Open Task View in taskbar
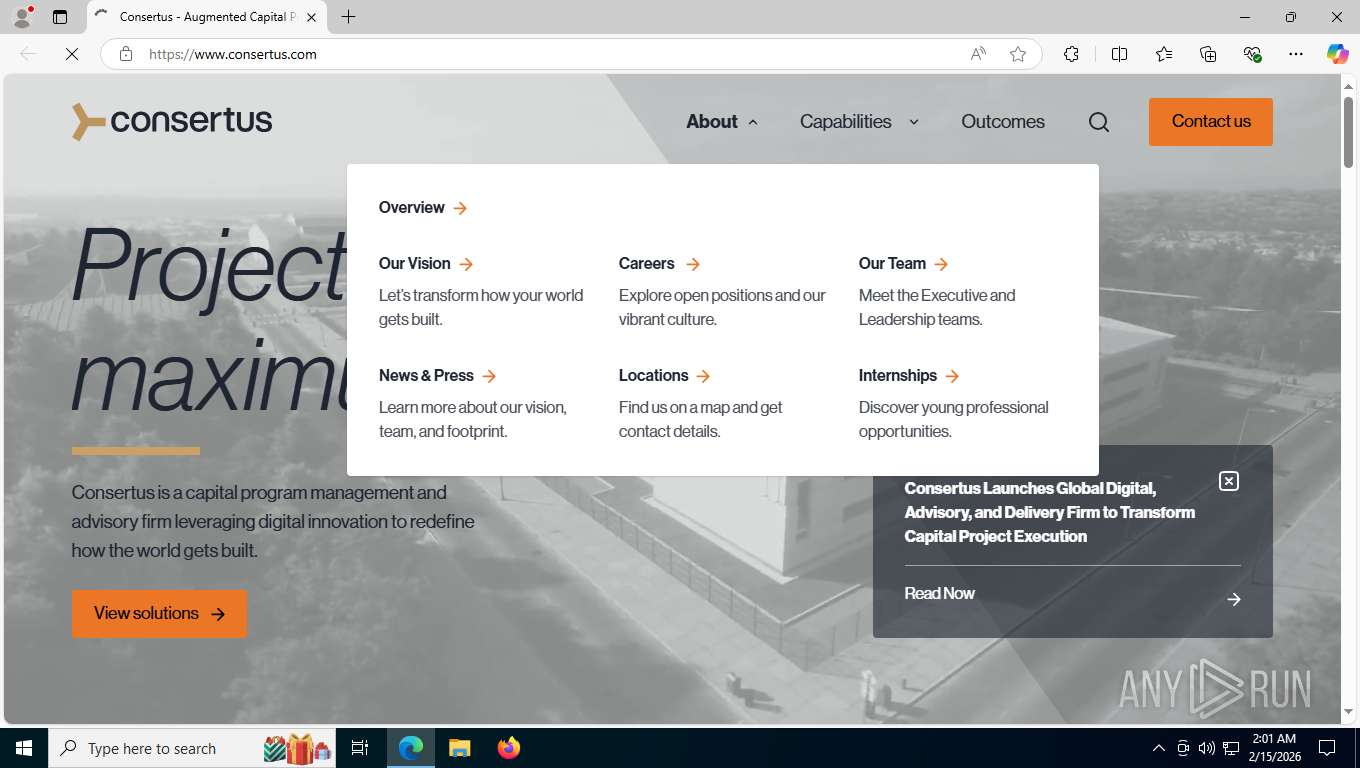1360x768 pixels. [x=360, y=748]
